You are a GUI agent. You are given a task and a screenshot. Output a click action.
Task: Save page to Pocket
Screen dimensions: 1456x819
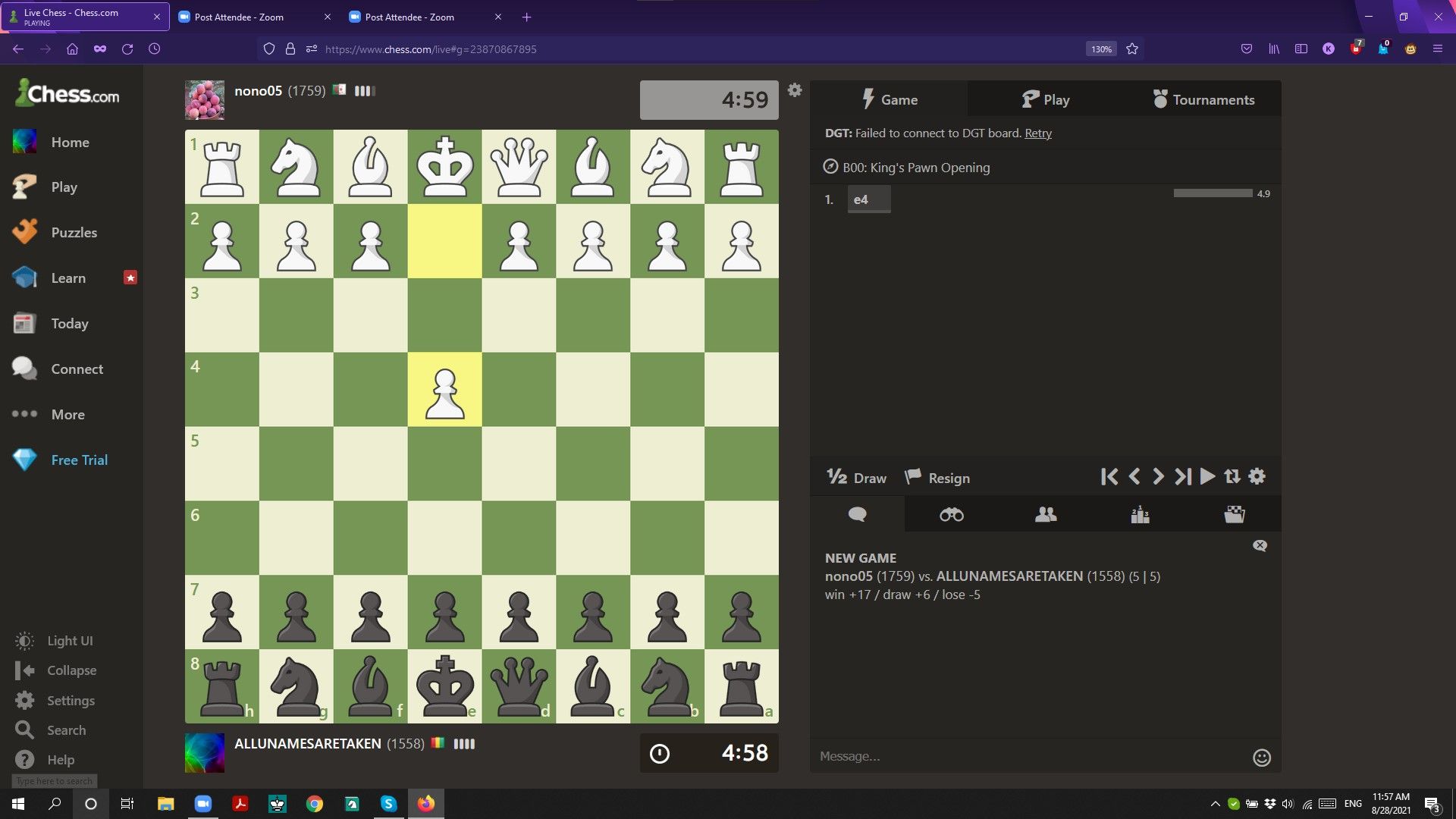pos(1246,49)
